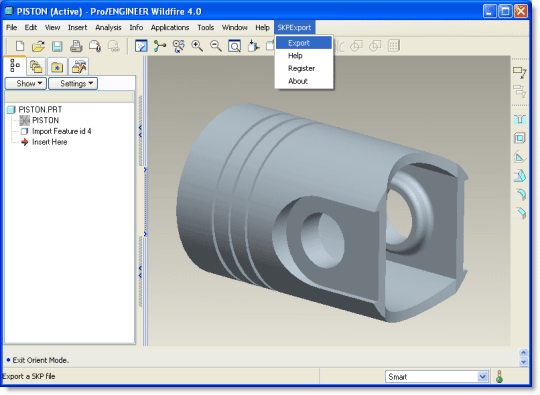This screenshot has height=395, width=540.
Task: Click the New file icon
Action: (x=20, y=46)
